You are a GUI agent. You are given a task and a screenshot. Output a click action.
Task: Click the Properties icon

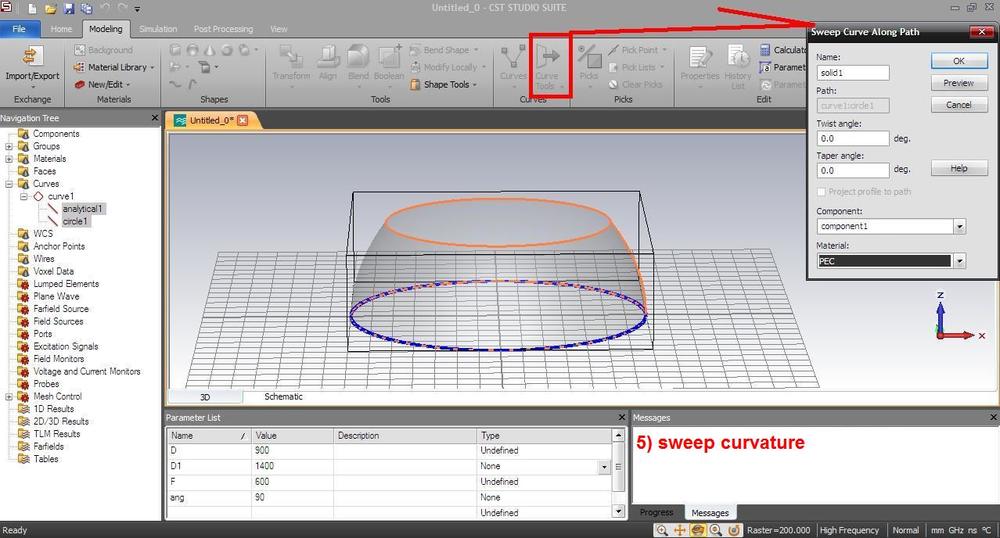tap(700, 57)
